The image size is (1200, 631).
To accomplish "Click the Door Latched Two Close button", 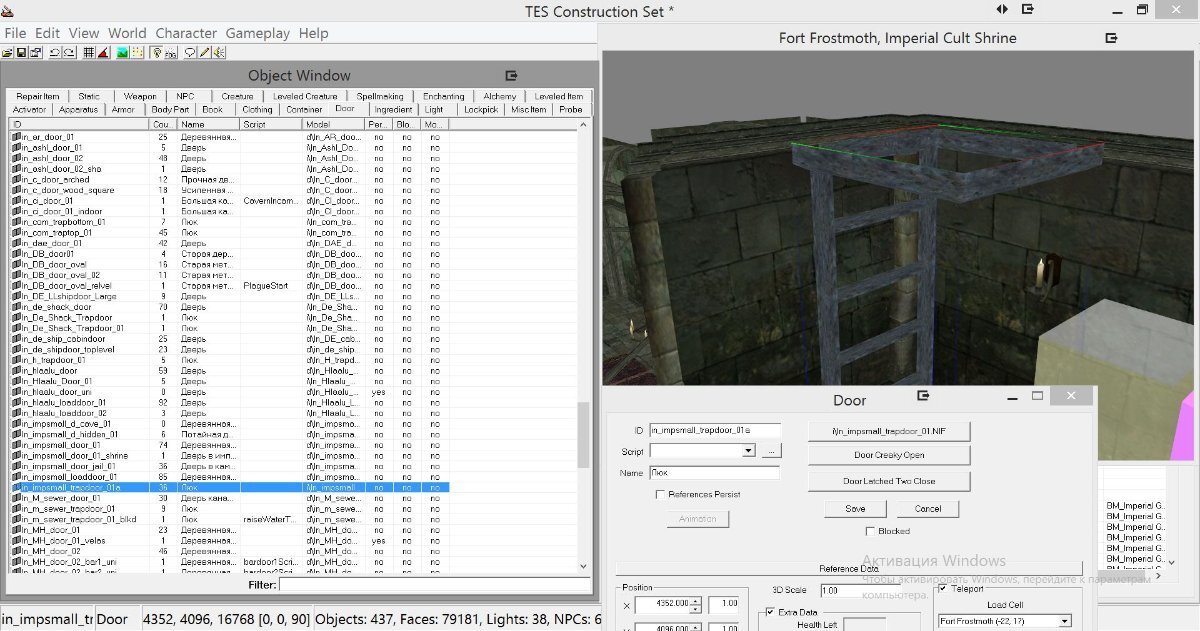I will click(889, 481).
